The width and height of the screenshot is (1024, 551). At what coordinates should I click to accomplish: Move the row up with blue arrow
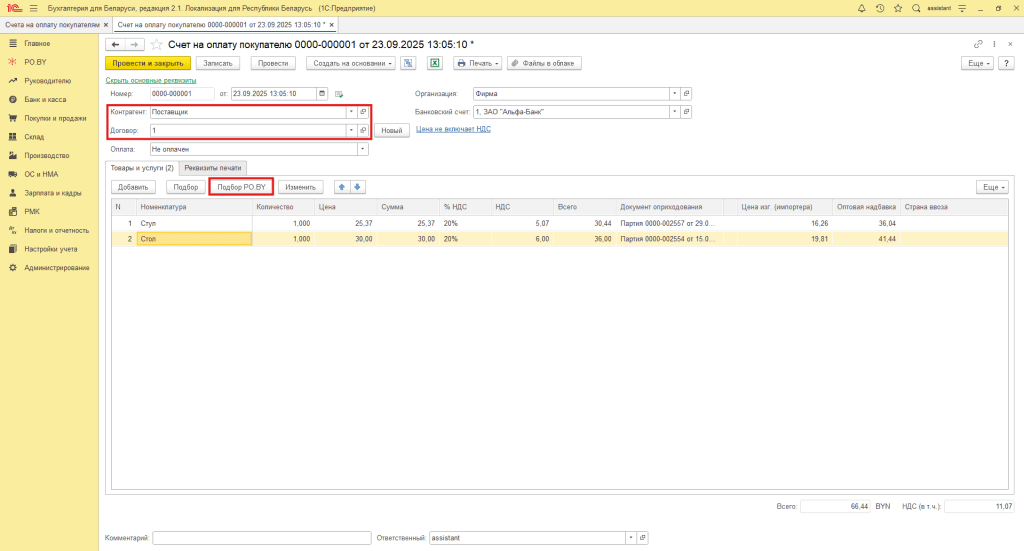(341, 187)
